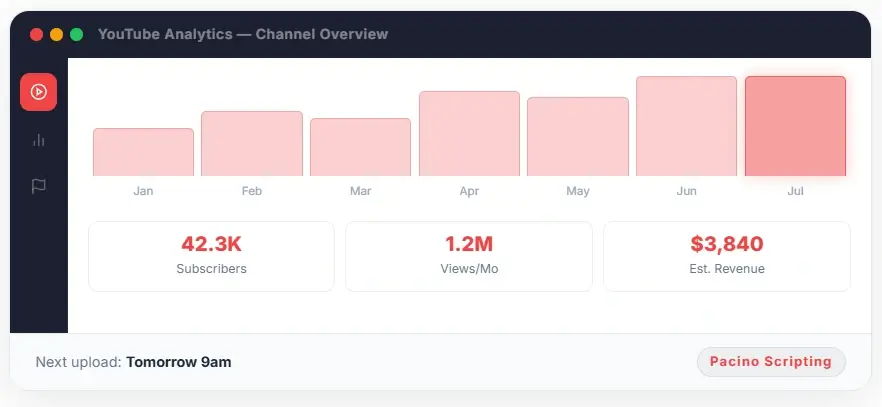
Task: Click the May axis label
Action: click(x=578, y=191)
